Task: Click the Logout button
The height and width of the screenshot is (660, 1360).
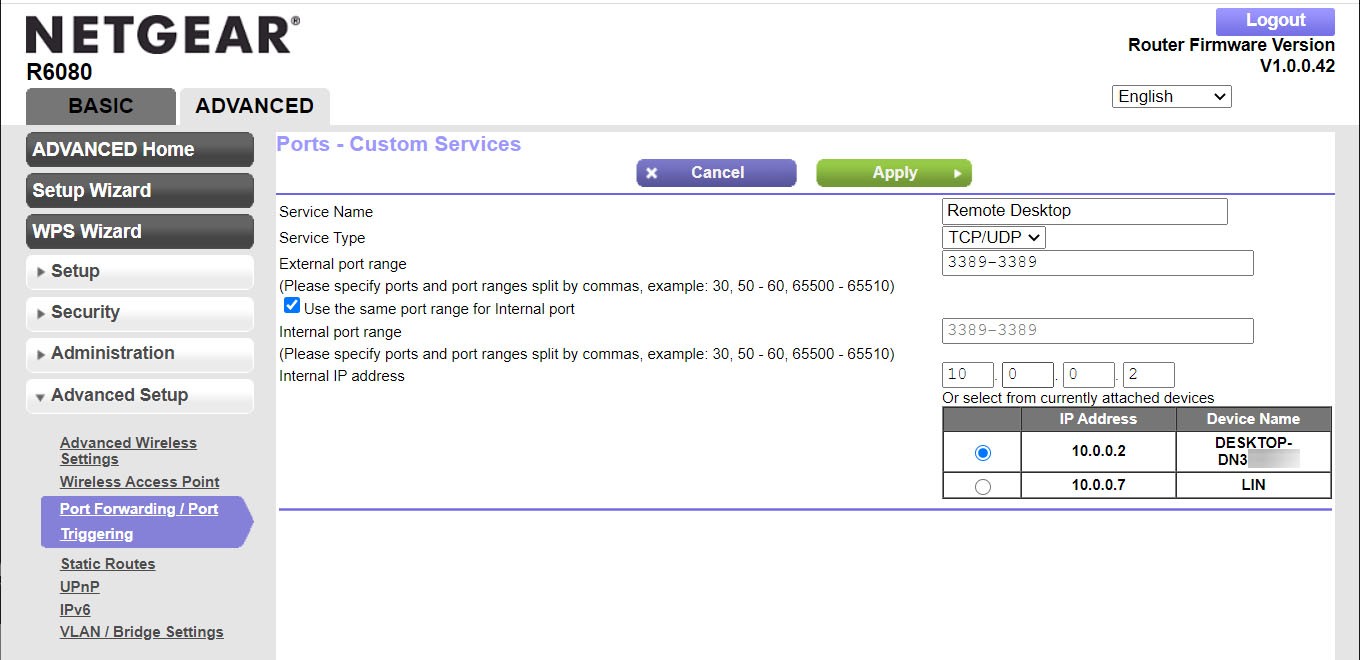Action: pyautogui.click(x=1274, y=20)
